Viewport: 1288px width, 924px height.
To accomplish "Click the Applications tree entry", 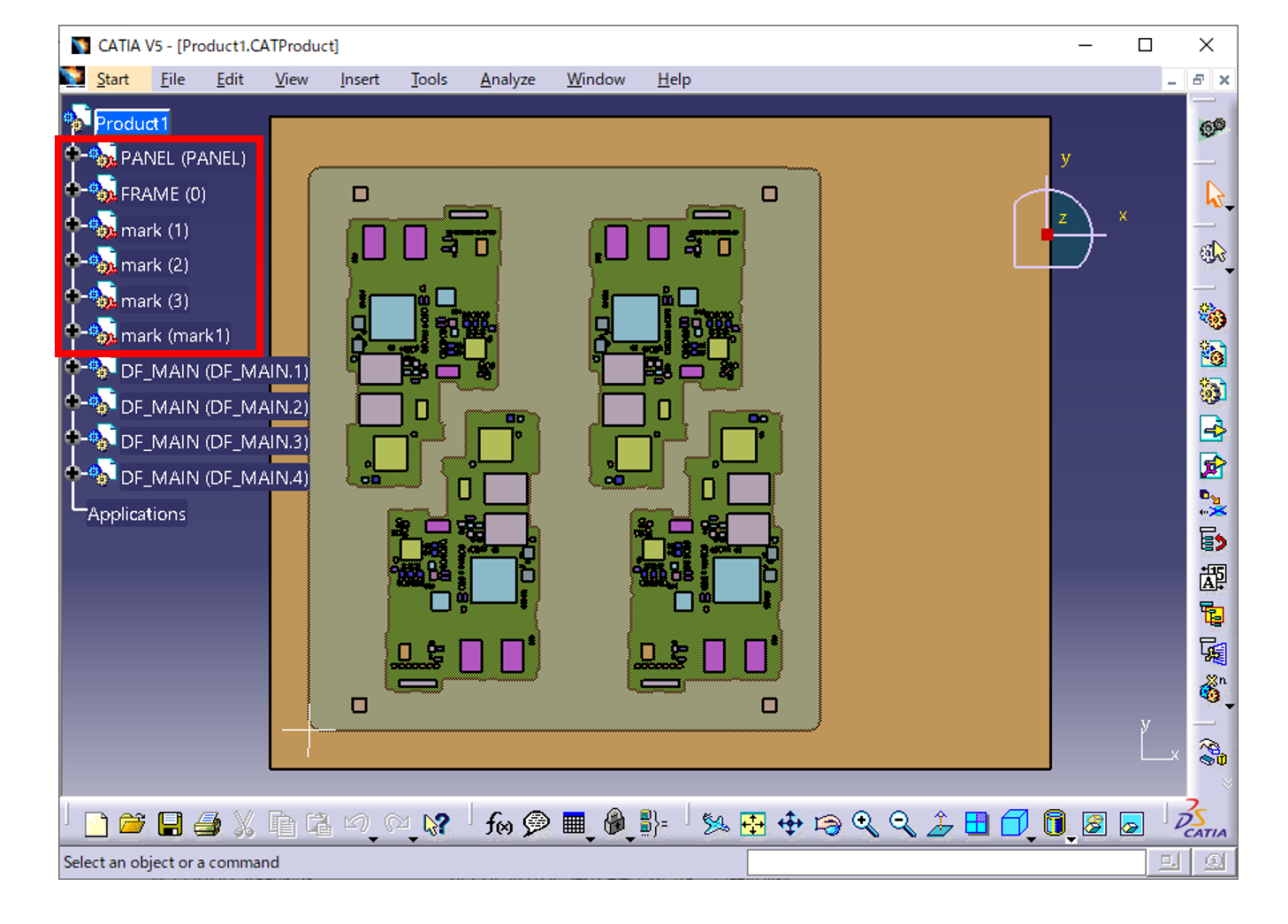I will click(x=136, y=513).
